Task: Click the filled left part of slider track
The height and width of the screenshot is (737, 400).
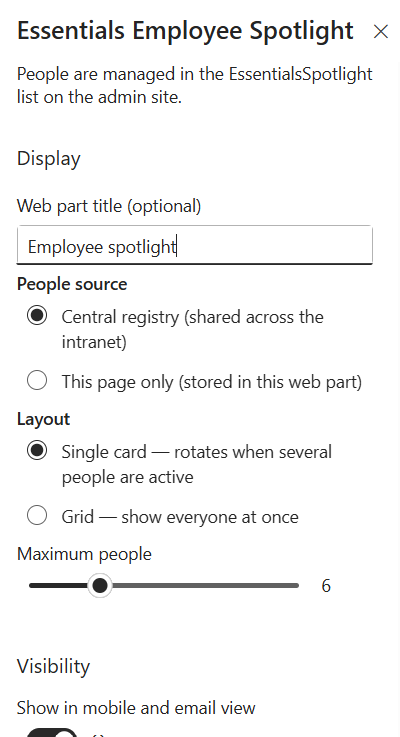Action: [58, 586]
